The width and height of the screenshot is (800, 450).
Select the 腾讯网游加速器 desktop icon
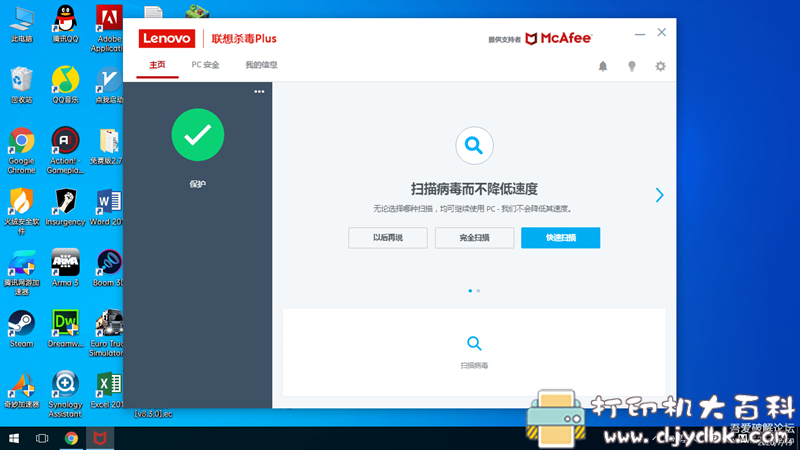(21, 272)
